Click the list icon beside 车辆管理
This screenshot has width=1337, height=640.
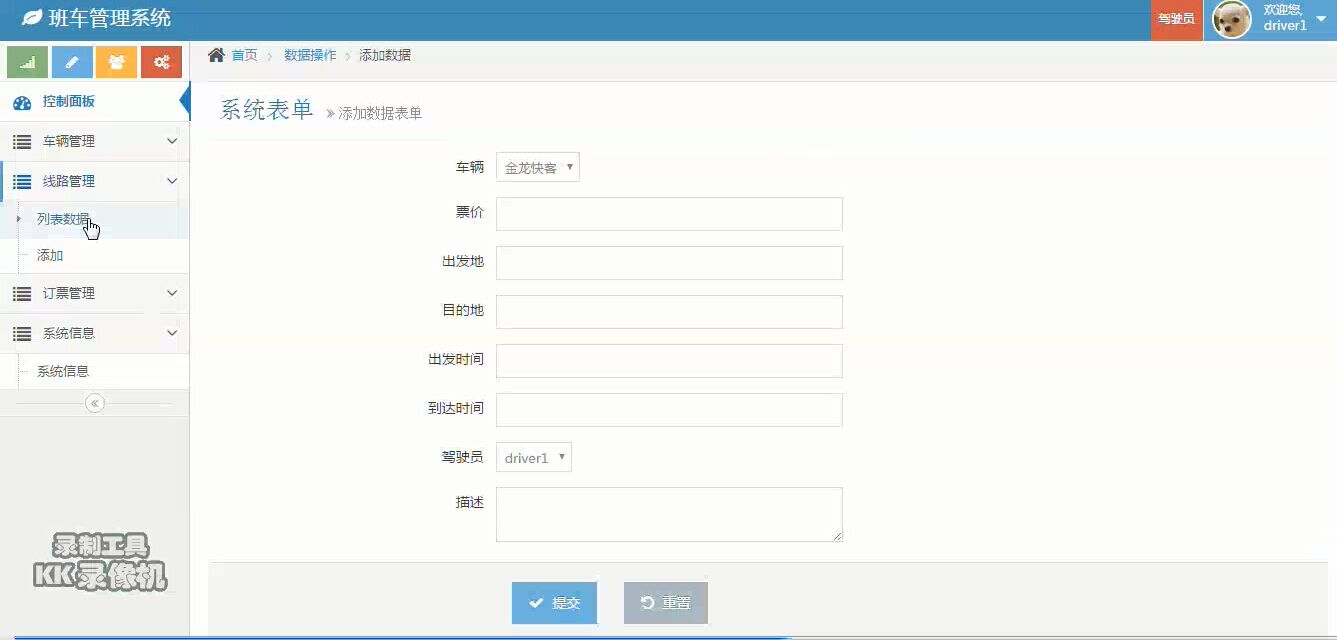coord(22,142)
